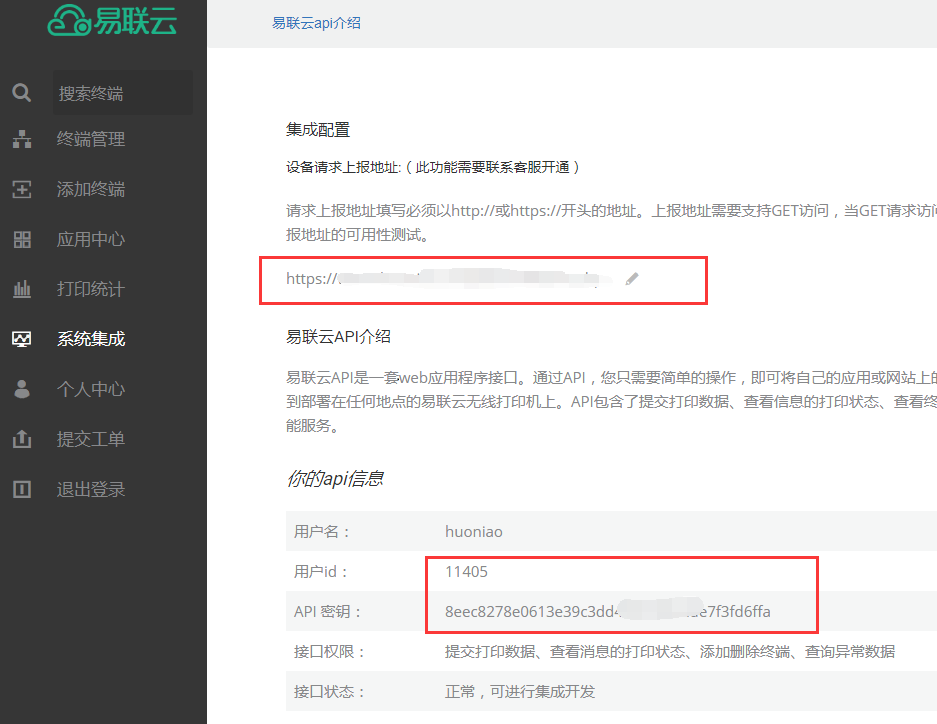Click the 你的api信息 heading

335,478
